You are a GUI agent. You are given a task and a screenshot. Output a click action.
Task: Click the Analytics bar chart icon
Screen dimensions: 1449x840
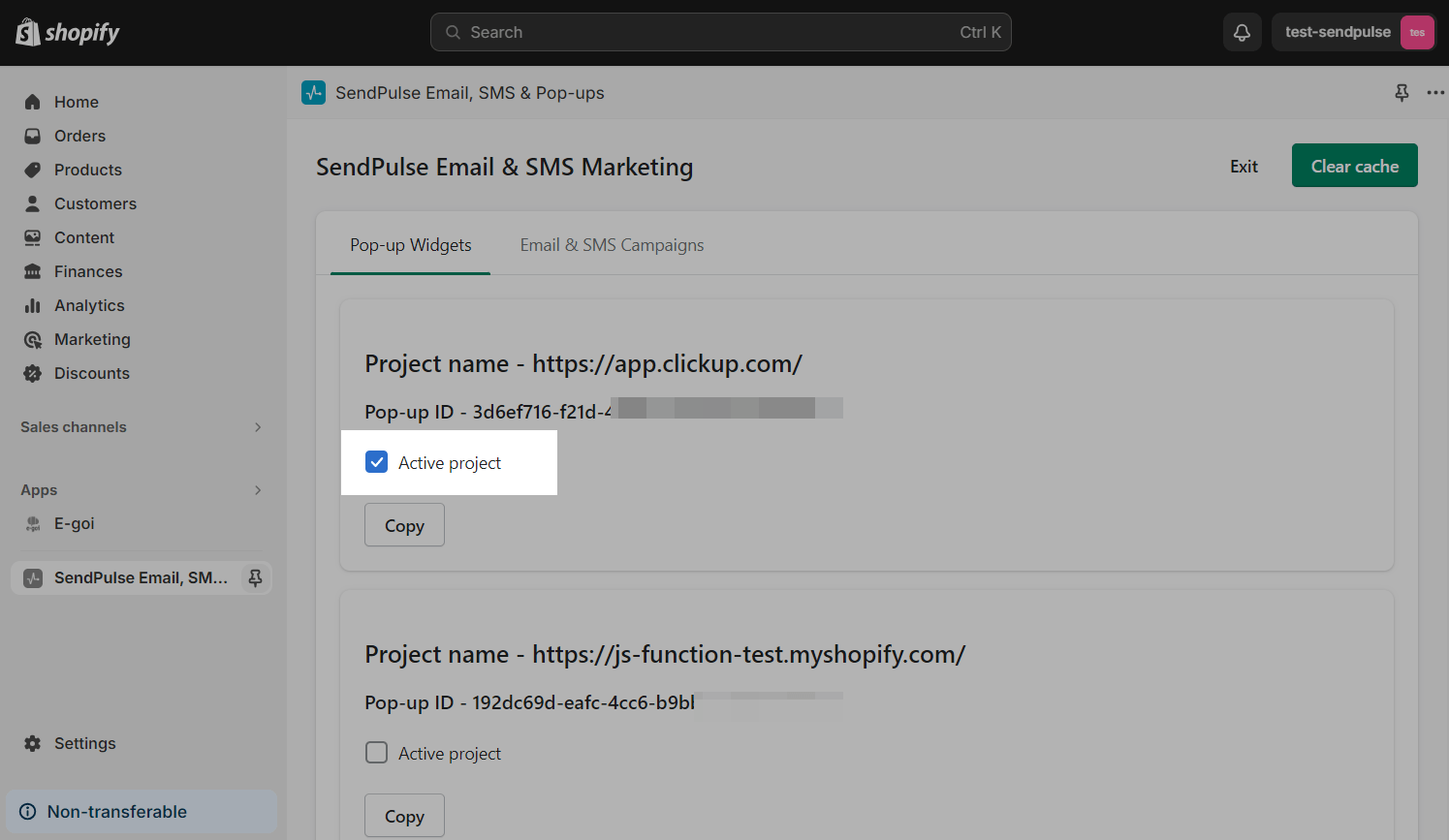33,305
